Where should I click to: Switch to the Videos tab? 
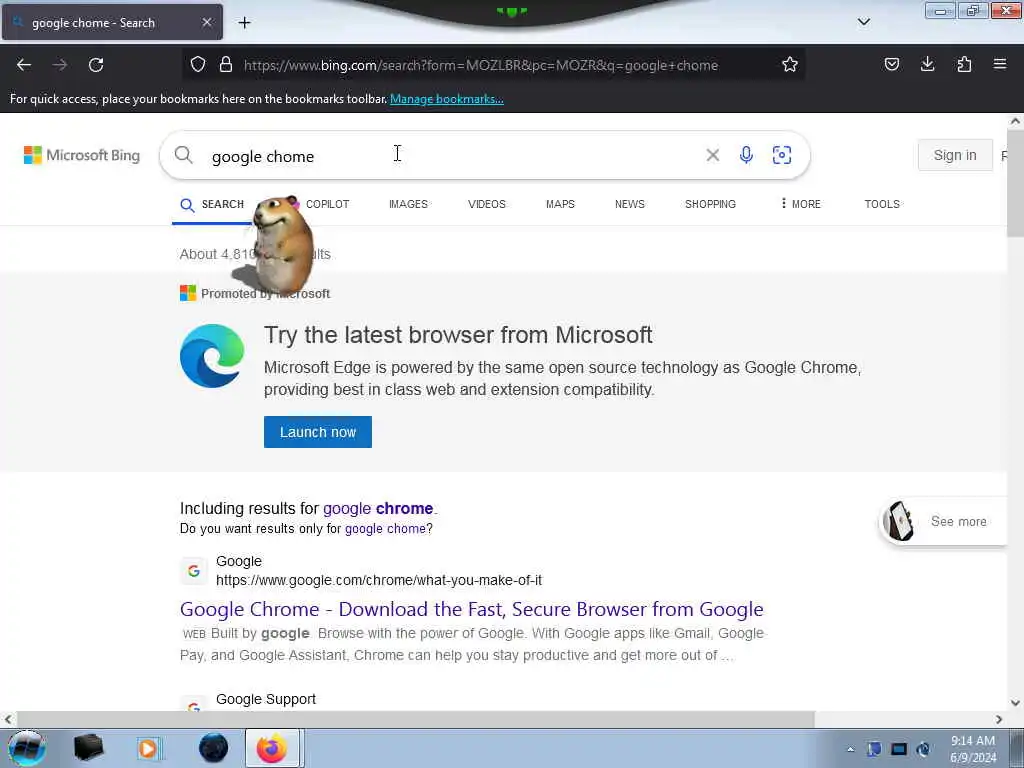487,204
